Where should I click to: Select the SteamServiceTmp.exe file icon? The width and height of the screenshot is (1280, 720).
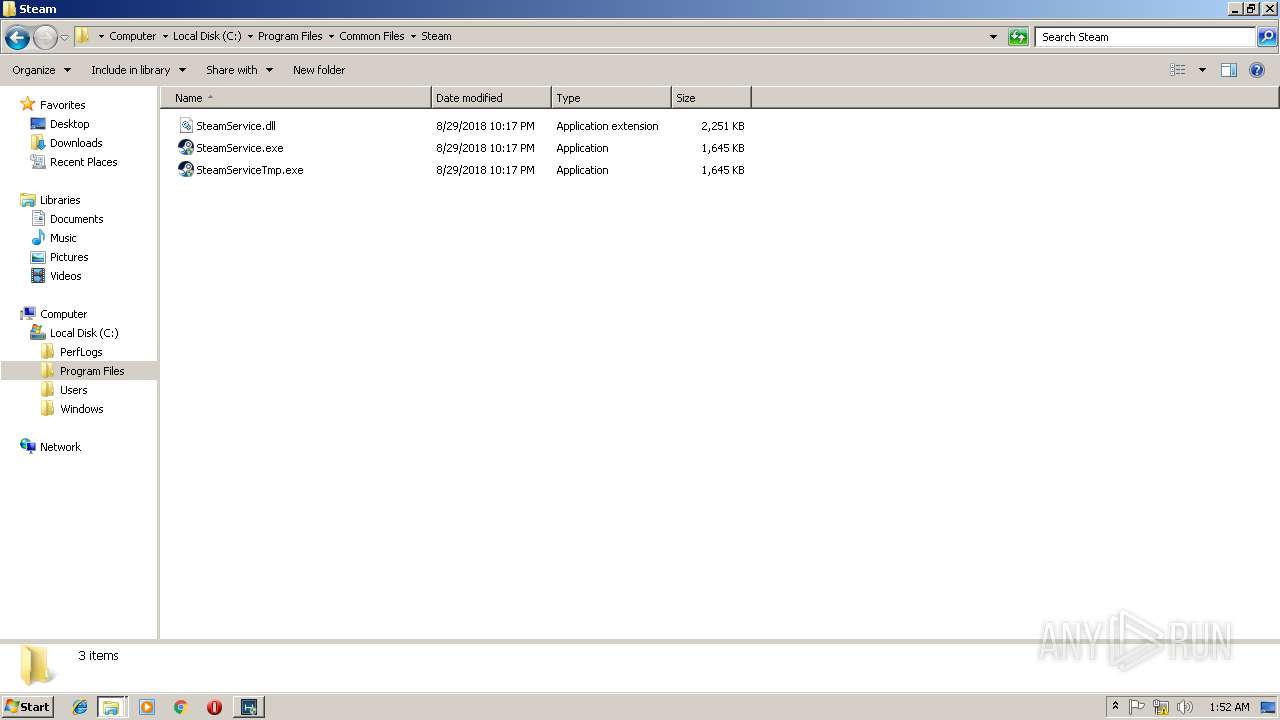click(x=186, y=170)
